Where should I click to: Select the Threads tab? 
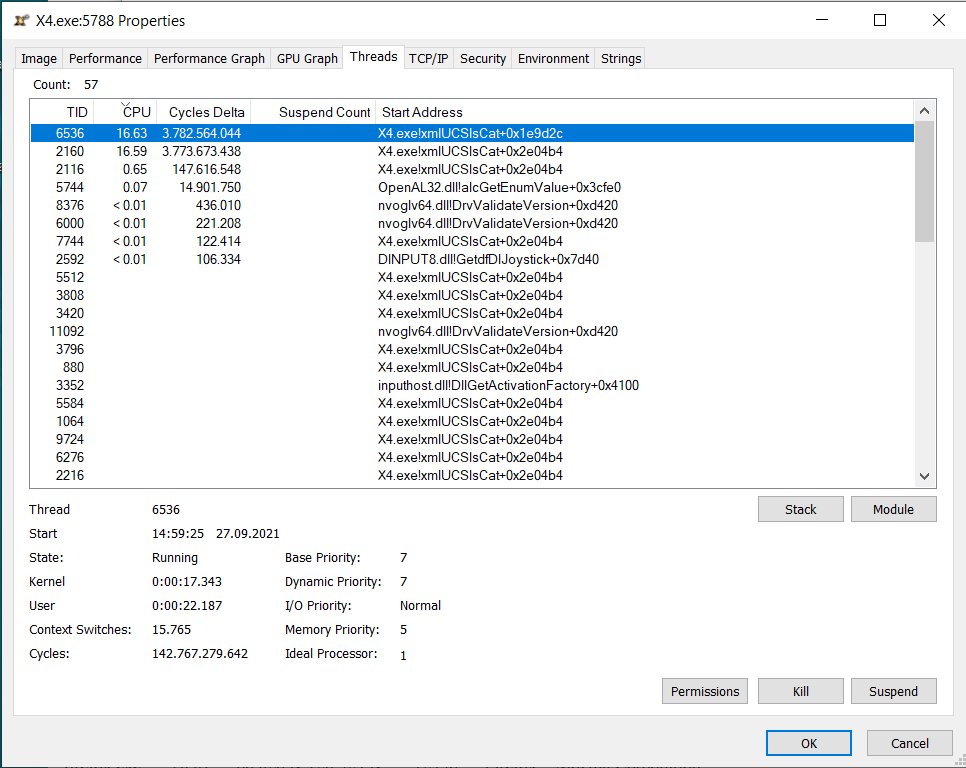pyautogui.click(x=373, y=57)
